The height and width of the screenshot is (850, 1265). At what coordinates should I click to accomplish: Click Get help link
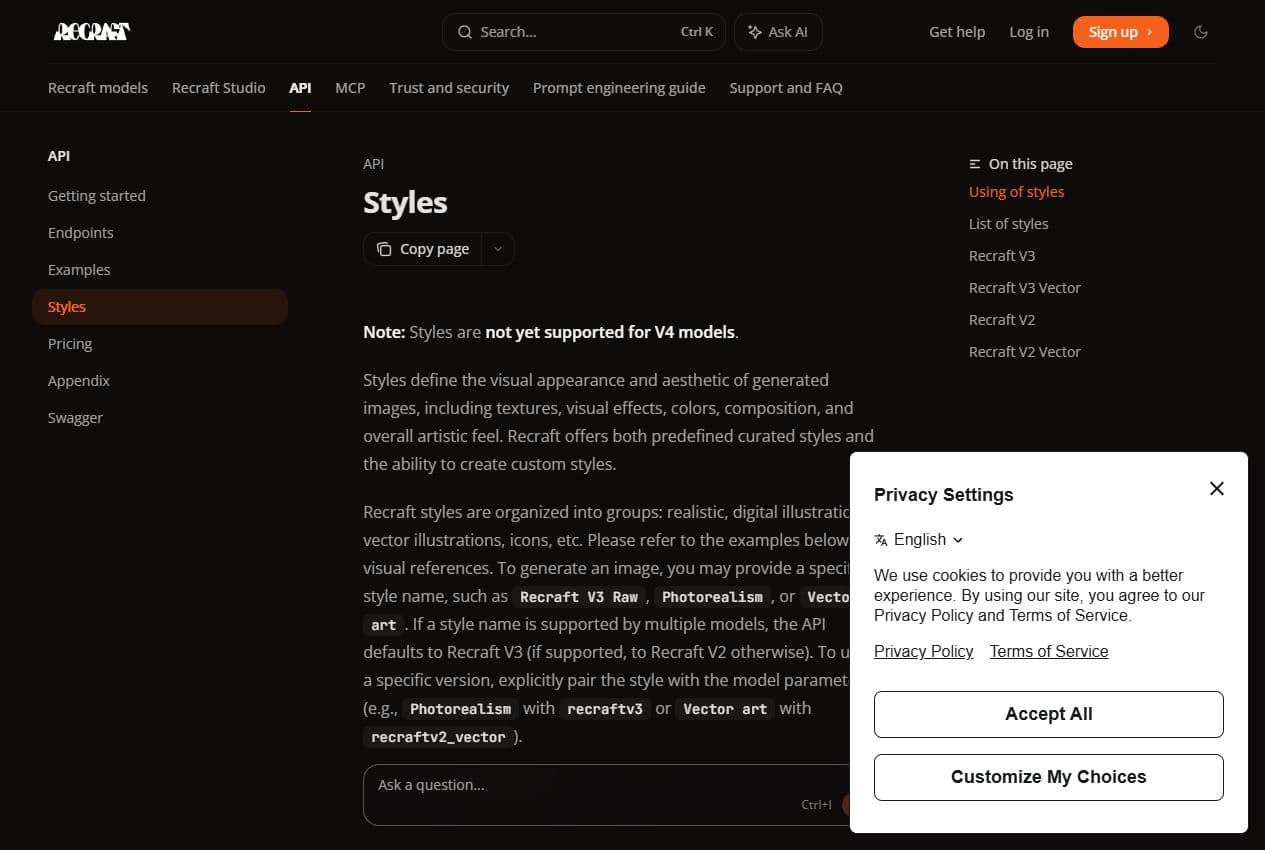click(x=957, y=32)
